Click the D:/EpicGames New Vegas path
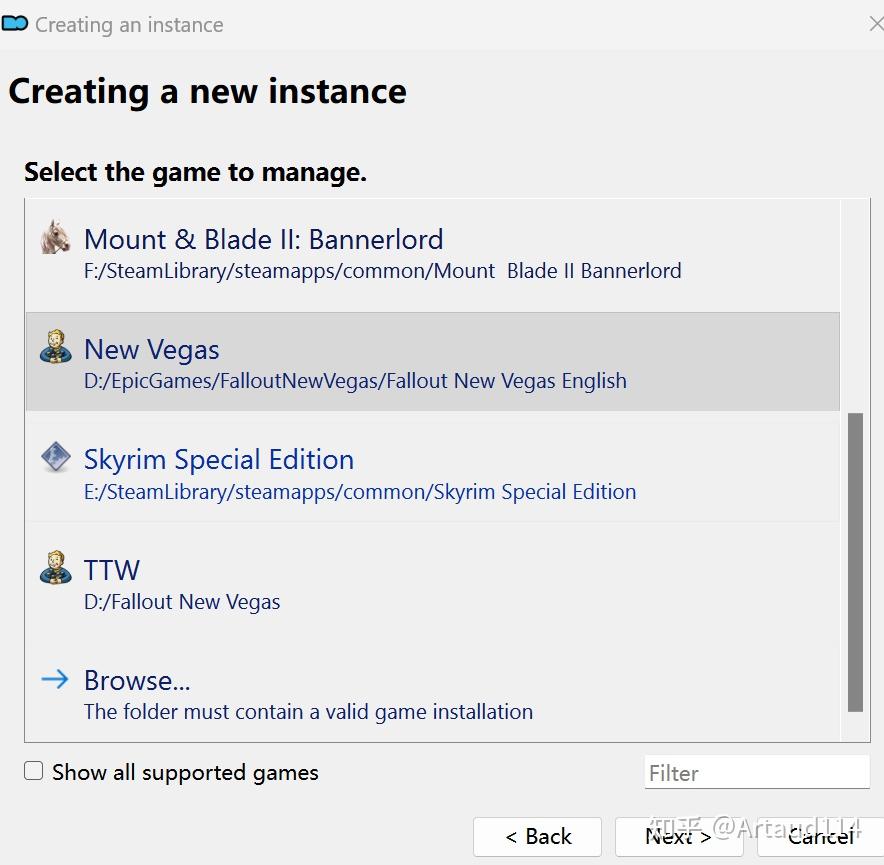Viewport: 884px width, 865px height. pos(355,381)
